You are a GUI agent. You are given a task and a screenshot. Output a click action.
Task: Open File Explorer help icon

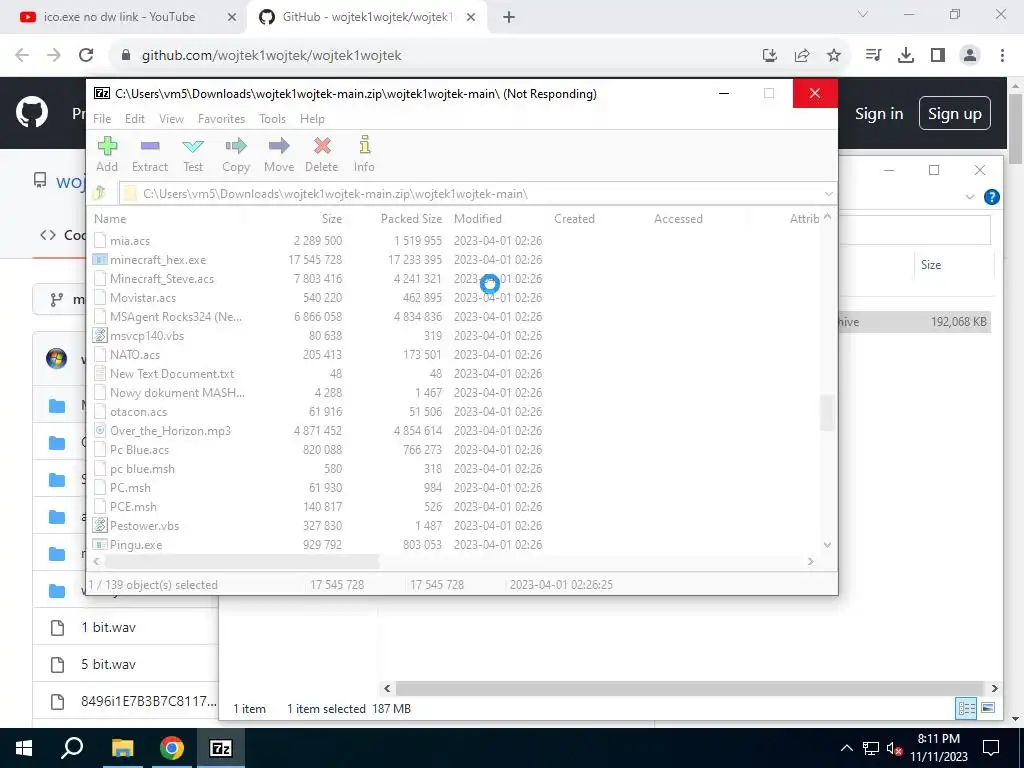click(991, 197)
